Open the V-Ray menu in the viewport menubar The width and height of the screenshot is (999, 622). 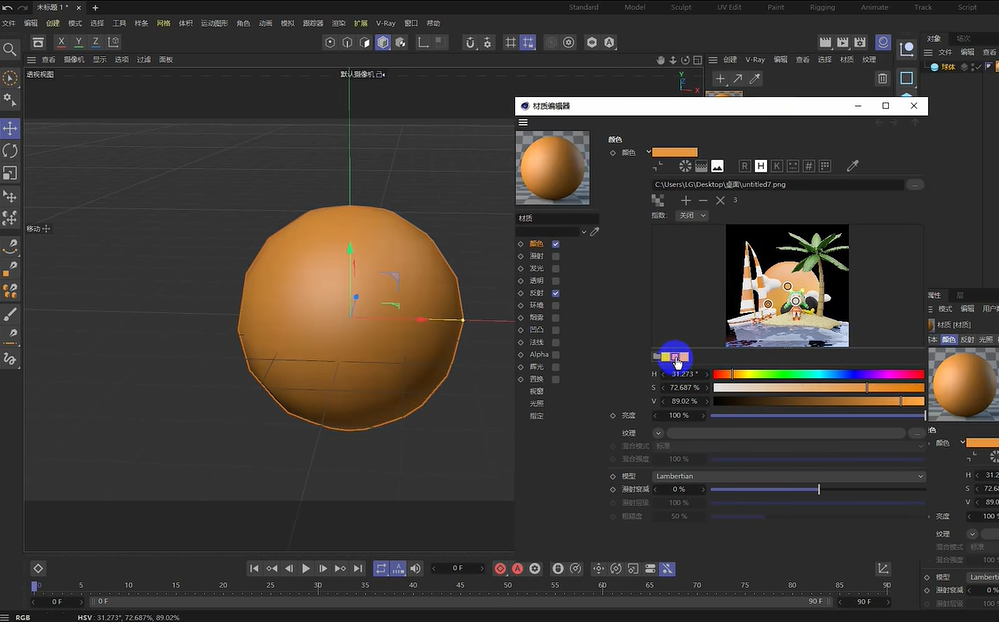(x=753, y=60)
